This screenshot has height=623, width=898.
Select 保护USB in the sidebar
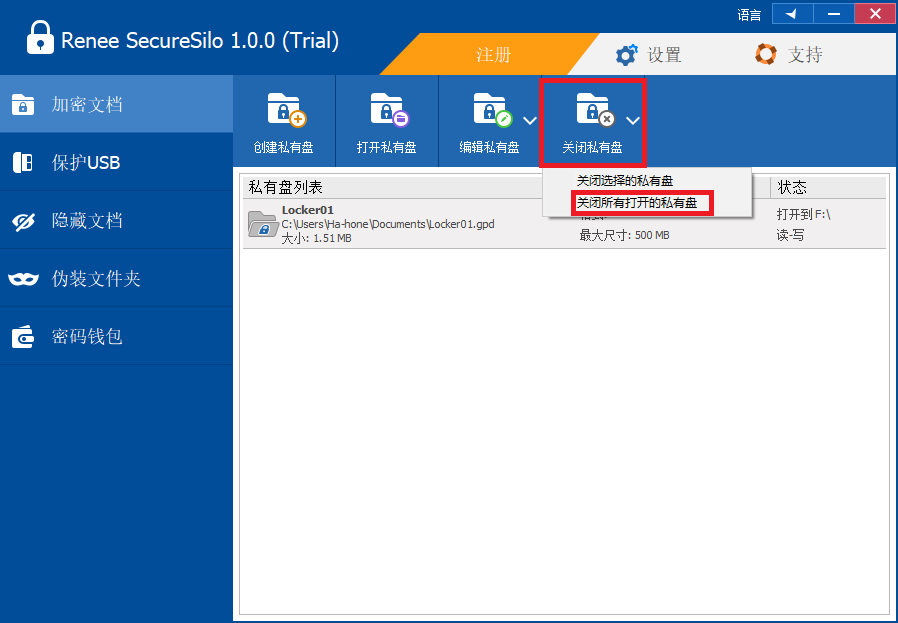click(x=116, y=162)
